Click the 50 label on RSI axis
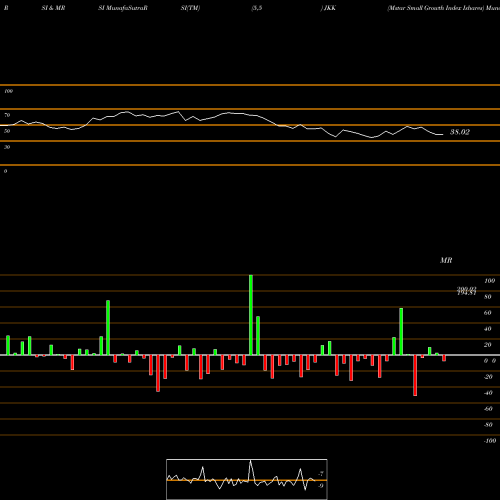500x500 pixels. pyautogui.click(x=7, y=131)
